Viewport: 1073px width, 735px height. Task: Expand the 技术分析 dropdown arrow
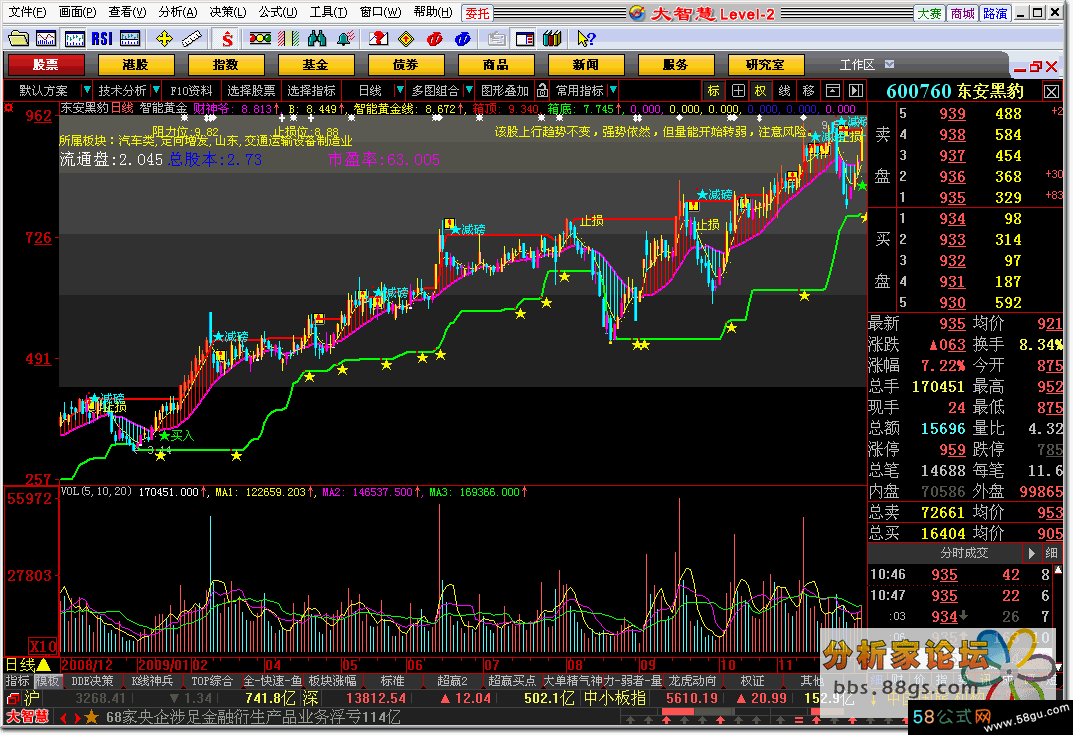(x=156, y=90)
